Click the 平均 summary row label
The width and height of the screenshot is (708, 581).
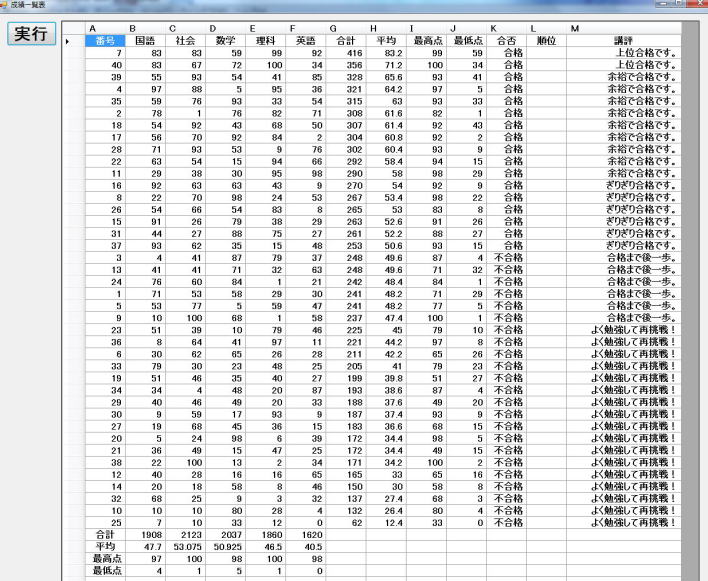pyautogui.click(x=105, y=547)
